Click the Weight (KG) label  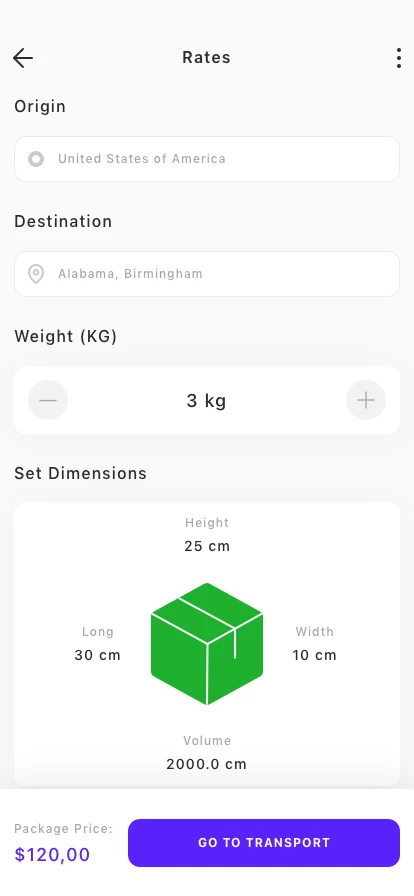tap(66, 336)
